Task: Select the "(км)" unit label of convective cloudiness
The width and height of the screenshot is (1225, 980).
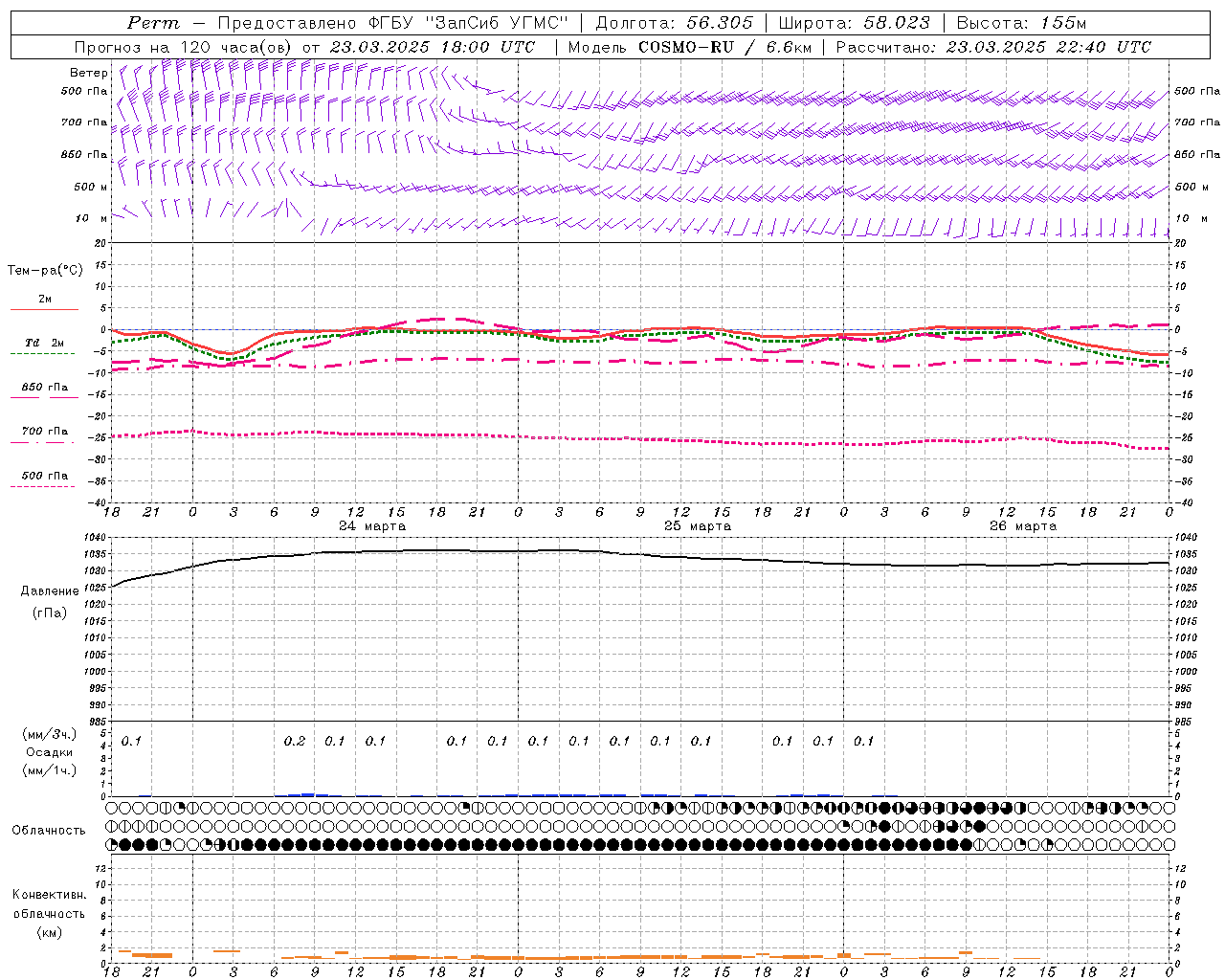Action: tap(50, 932)
